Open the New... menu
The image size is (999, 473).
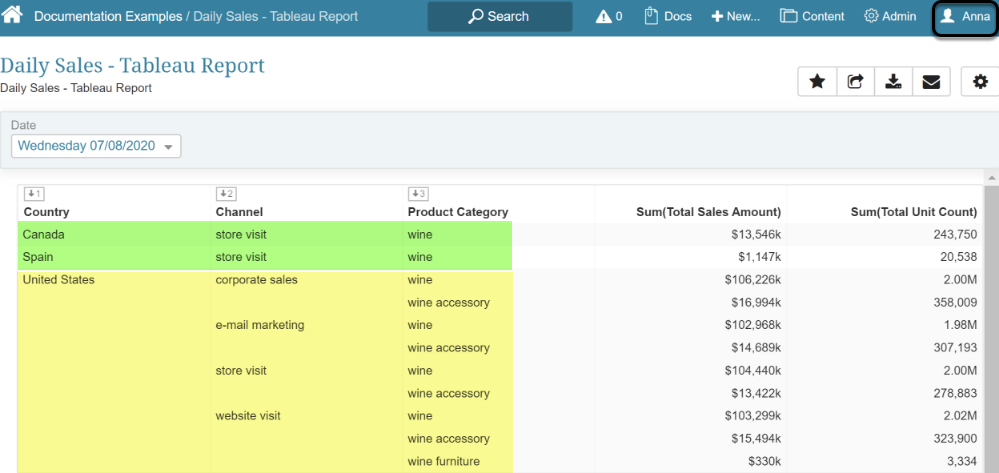(x=735, y=17)
